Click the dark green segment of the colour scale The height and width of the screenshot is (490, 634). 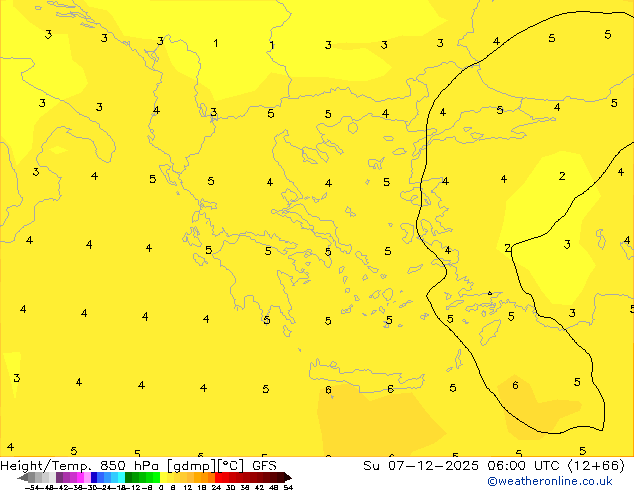[129, 477]
